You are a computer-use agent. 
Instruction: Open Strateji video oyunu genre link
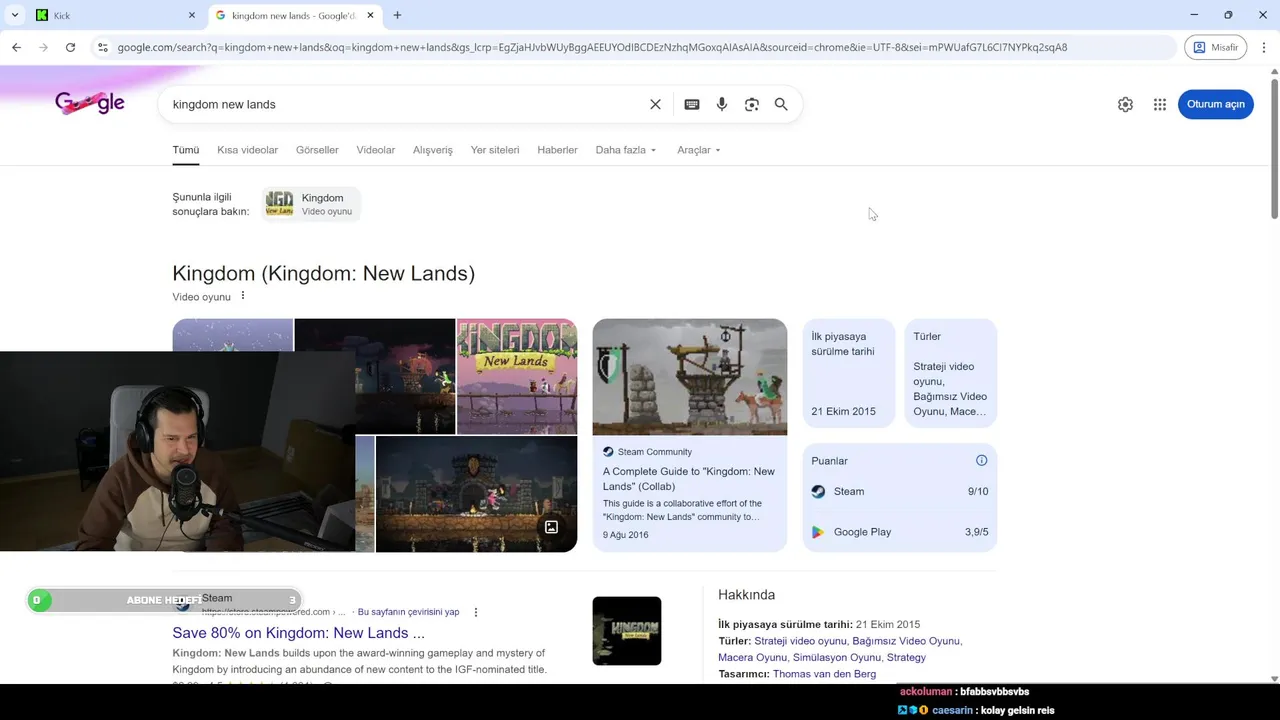tap(800, 641)
